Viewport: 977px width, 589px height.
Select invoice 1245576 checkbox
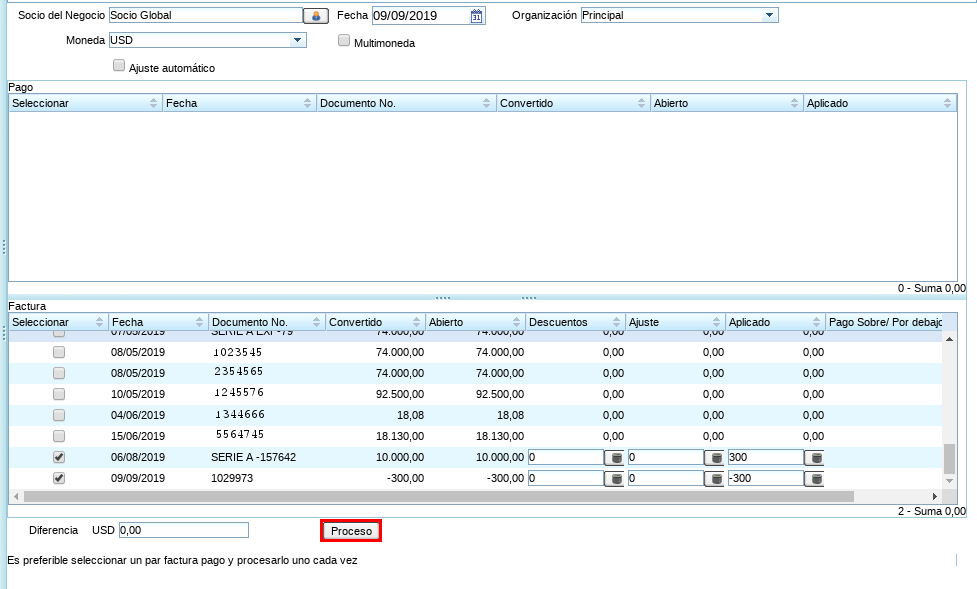click(x=59, y=394)
